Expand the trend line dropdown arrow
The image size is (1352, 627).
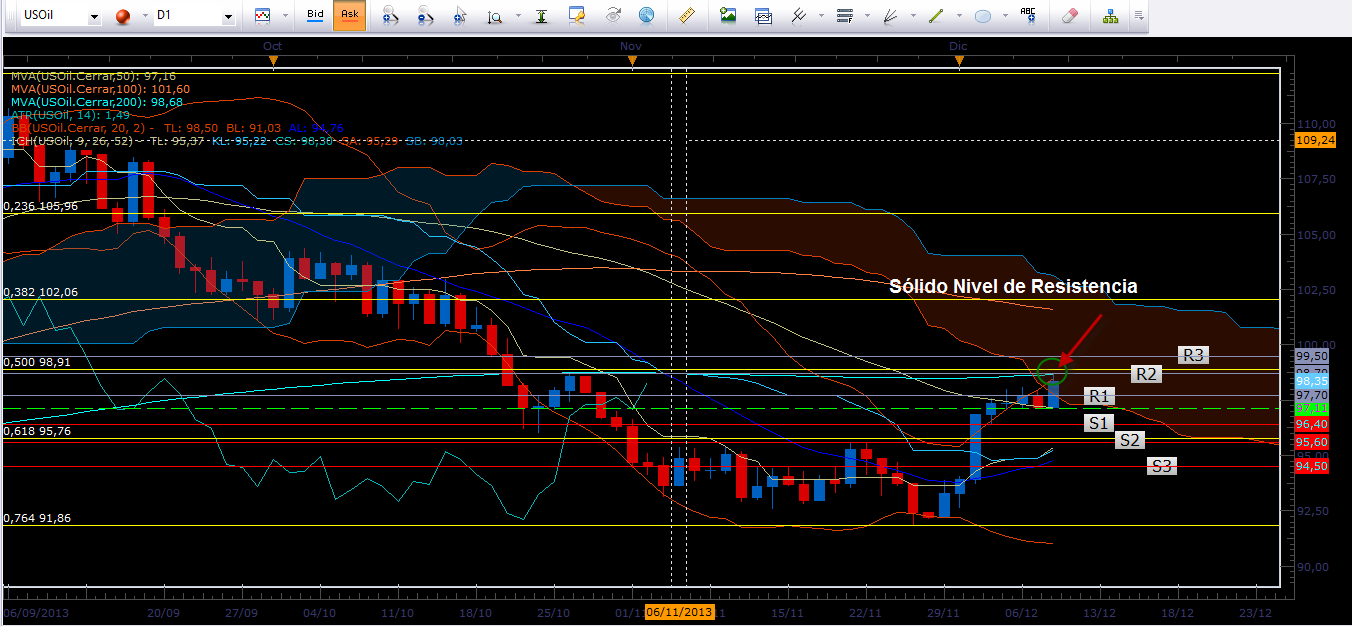958,17
